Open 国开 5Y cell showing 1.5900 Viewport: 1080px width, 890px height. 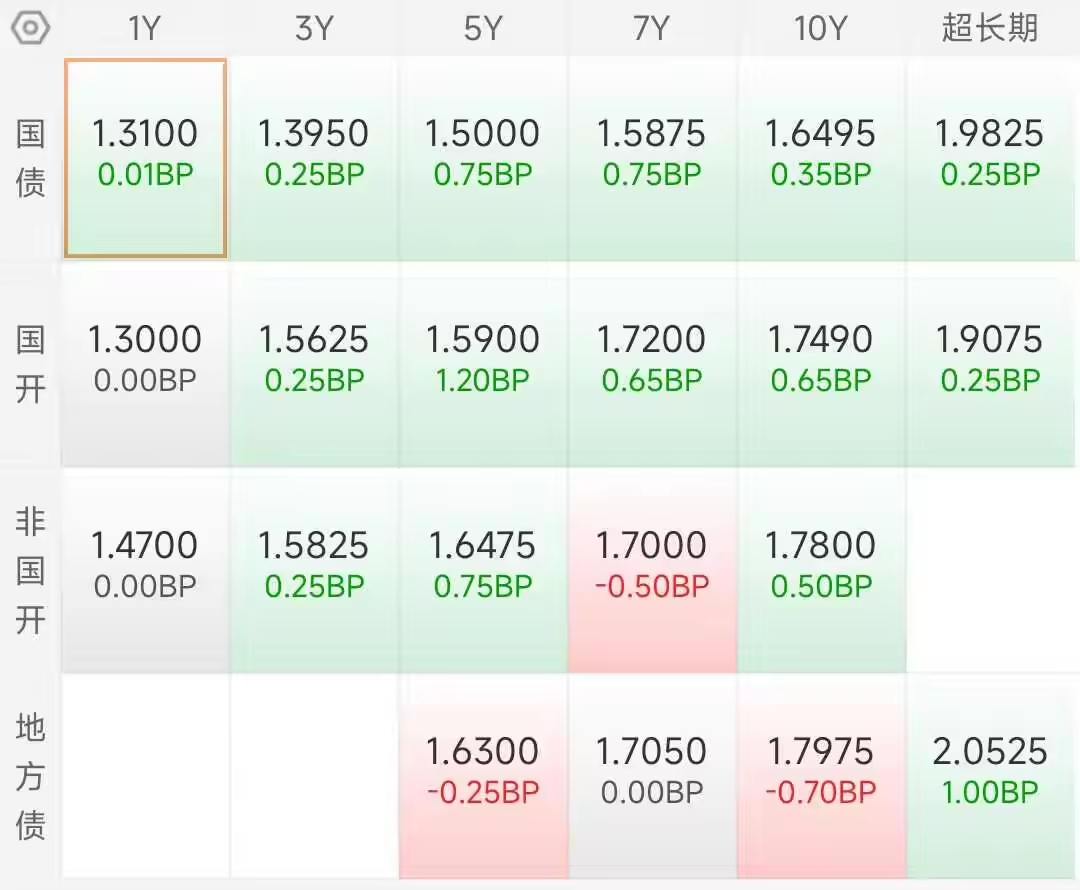[x=483, y=364]
